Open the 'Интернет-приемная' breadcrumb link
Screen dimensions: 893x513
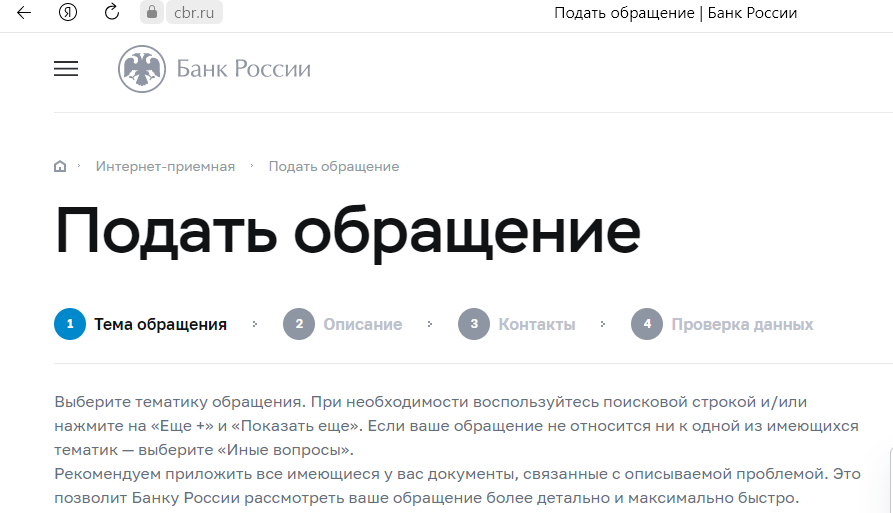165,166
